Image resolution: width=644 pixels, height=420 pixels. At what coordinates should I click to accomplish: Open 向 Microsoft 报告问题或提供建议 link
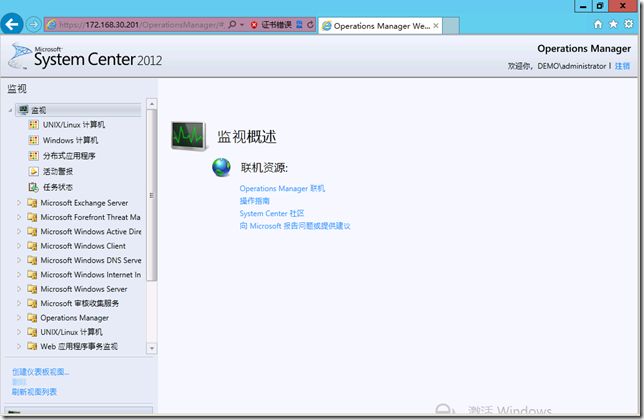pos(295,226)
